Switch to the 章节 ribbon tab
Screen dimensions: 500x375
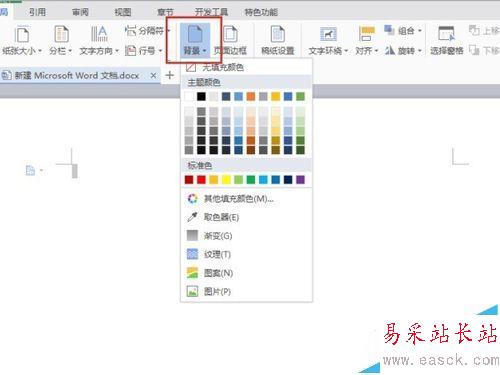coord(166,12)
